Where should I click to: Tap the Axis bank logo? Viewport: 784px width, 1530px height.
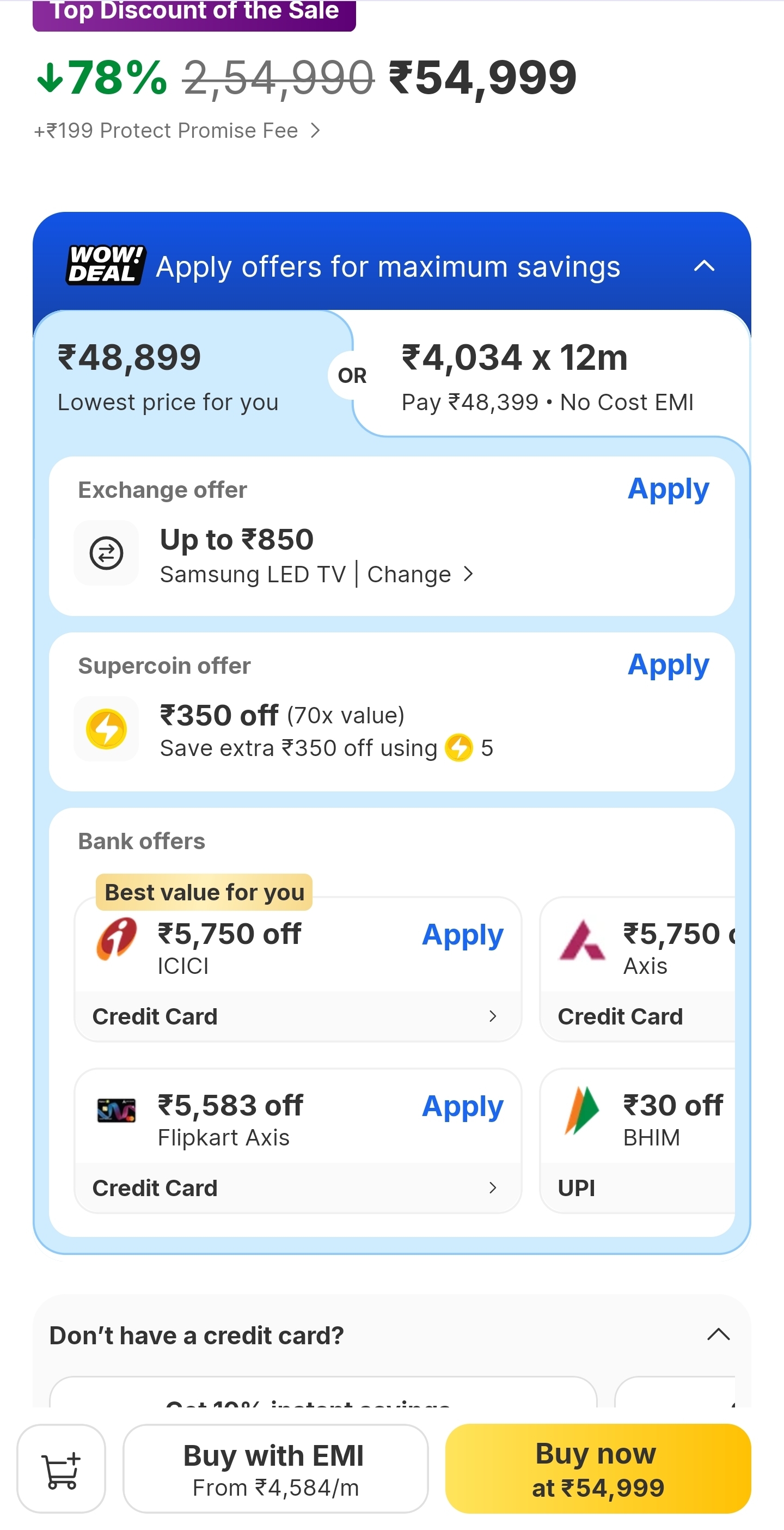coord(581,940)
